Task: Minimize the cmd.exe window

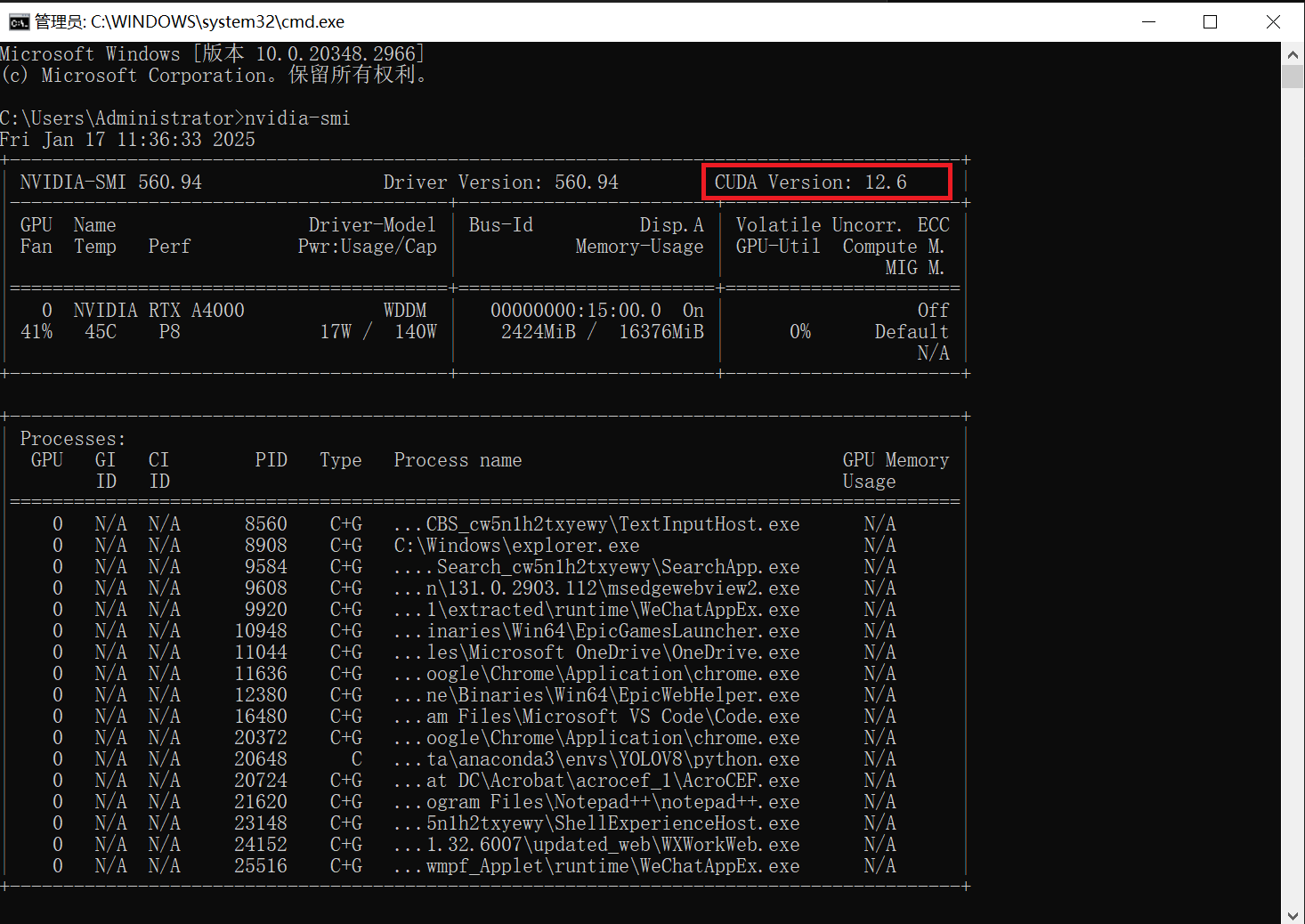Action: click(1148, 22)
